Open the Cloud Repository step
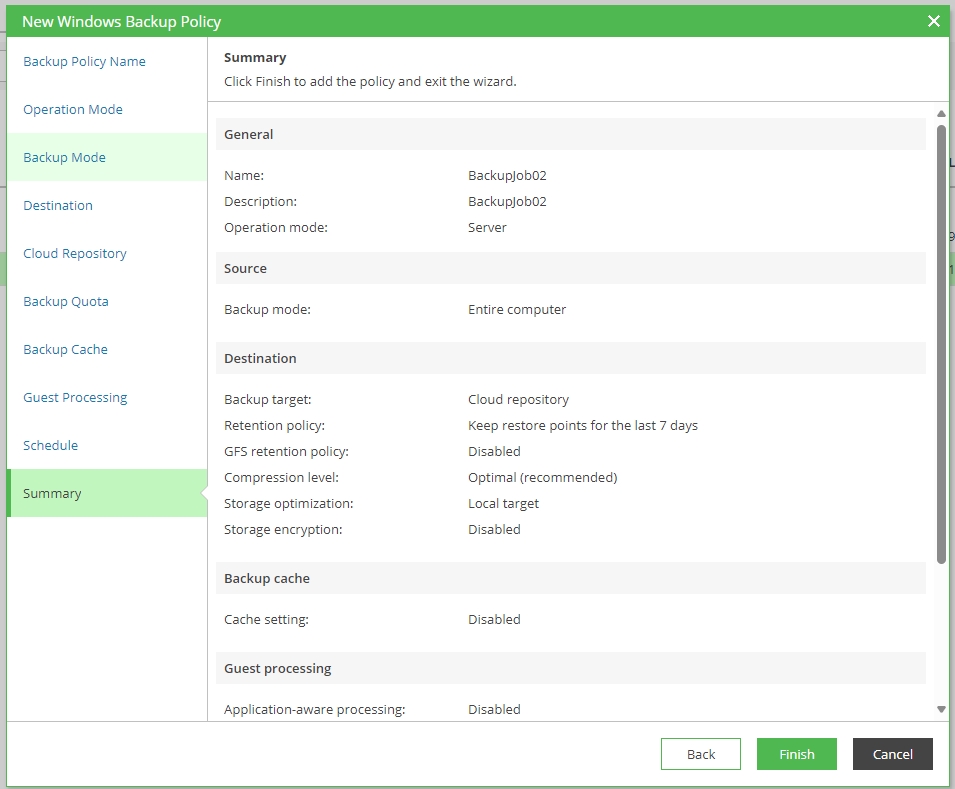 point(75,253)
